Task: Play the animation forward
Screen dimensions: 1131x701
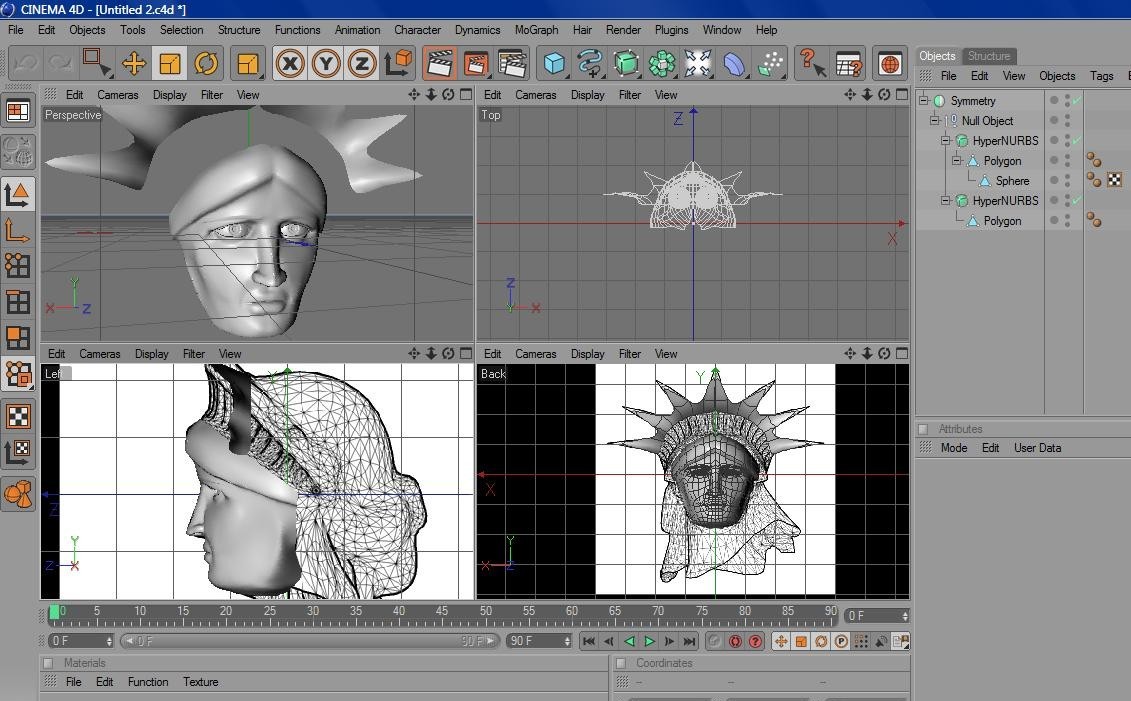Action: 649,641
